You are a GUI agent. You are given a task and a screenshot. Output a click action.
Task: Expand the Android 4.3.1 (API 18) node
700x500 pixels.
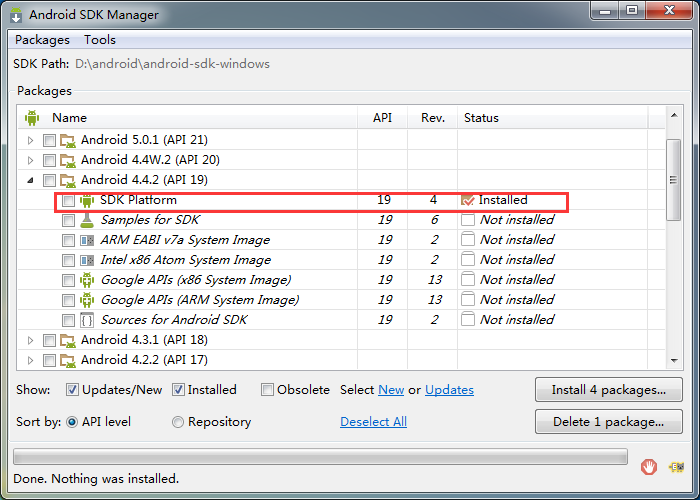coord(30,340)
